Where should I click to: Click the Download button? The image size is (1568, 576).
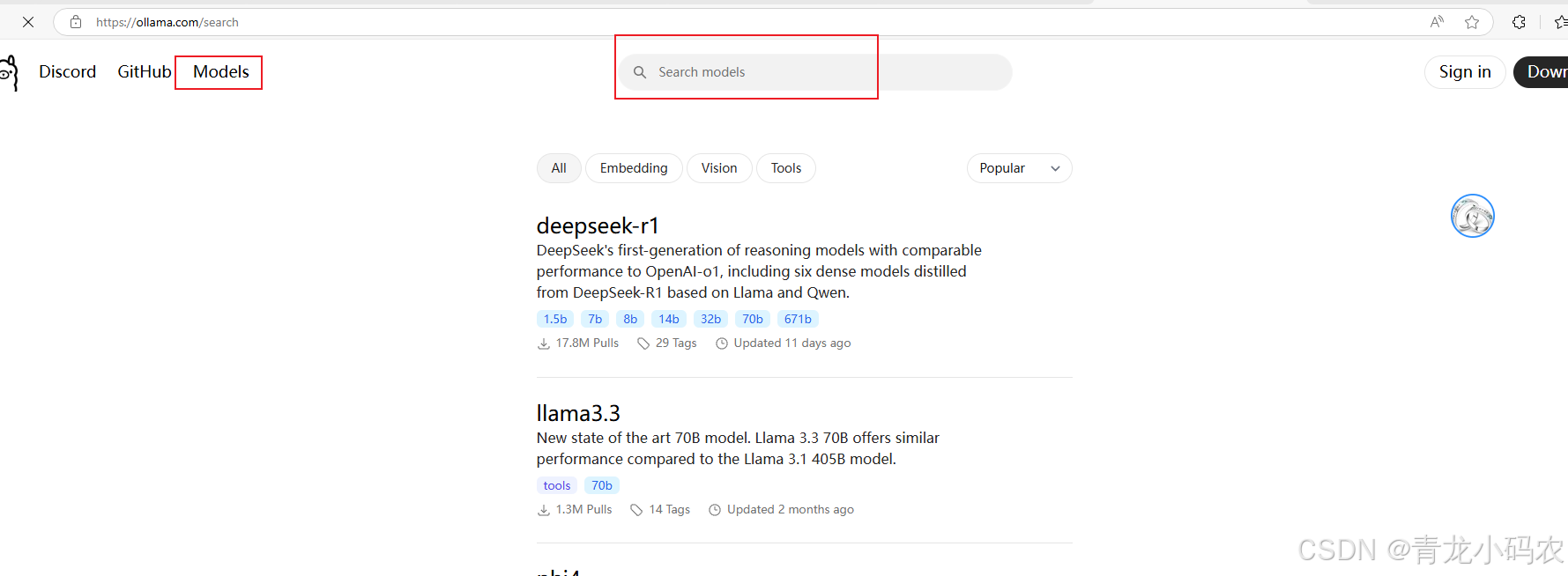pos(1541,72)
